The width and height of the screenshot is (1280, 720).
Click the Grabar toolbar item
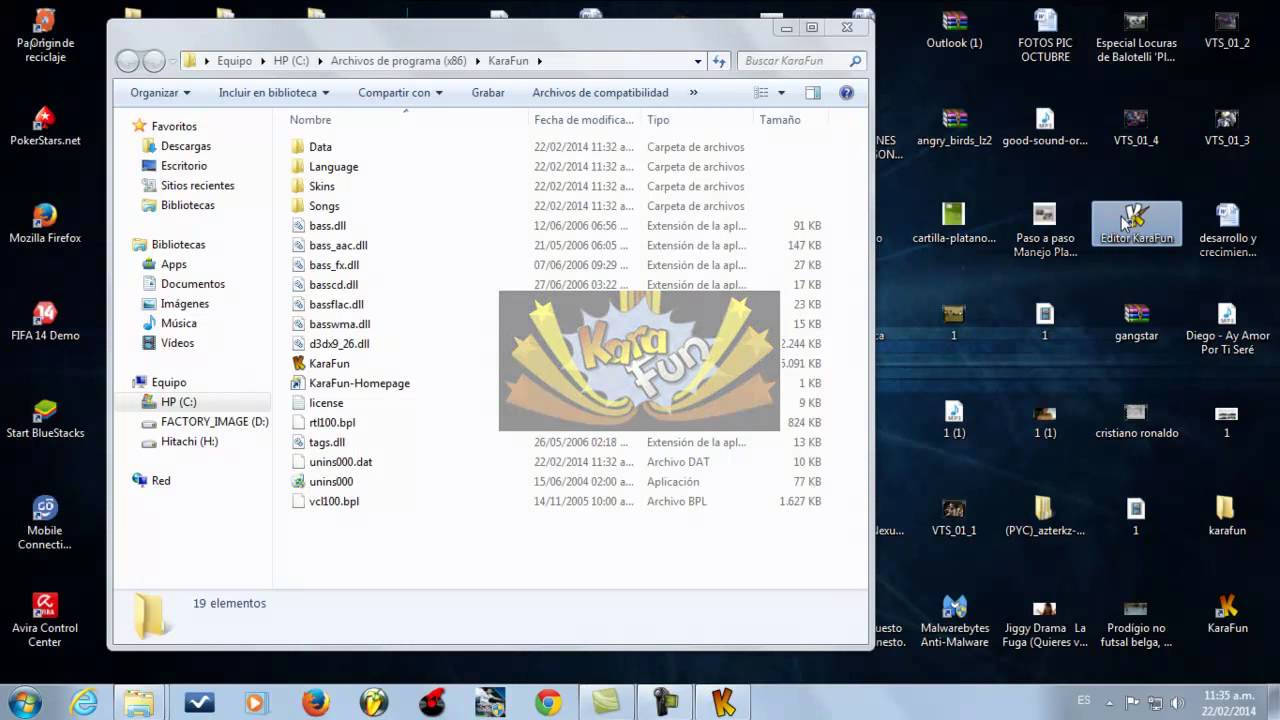pos(488,93)
